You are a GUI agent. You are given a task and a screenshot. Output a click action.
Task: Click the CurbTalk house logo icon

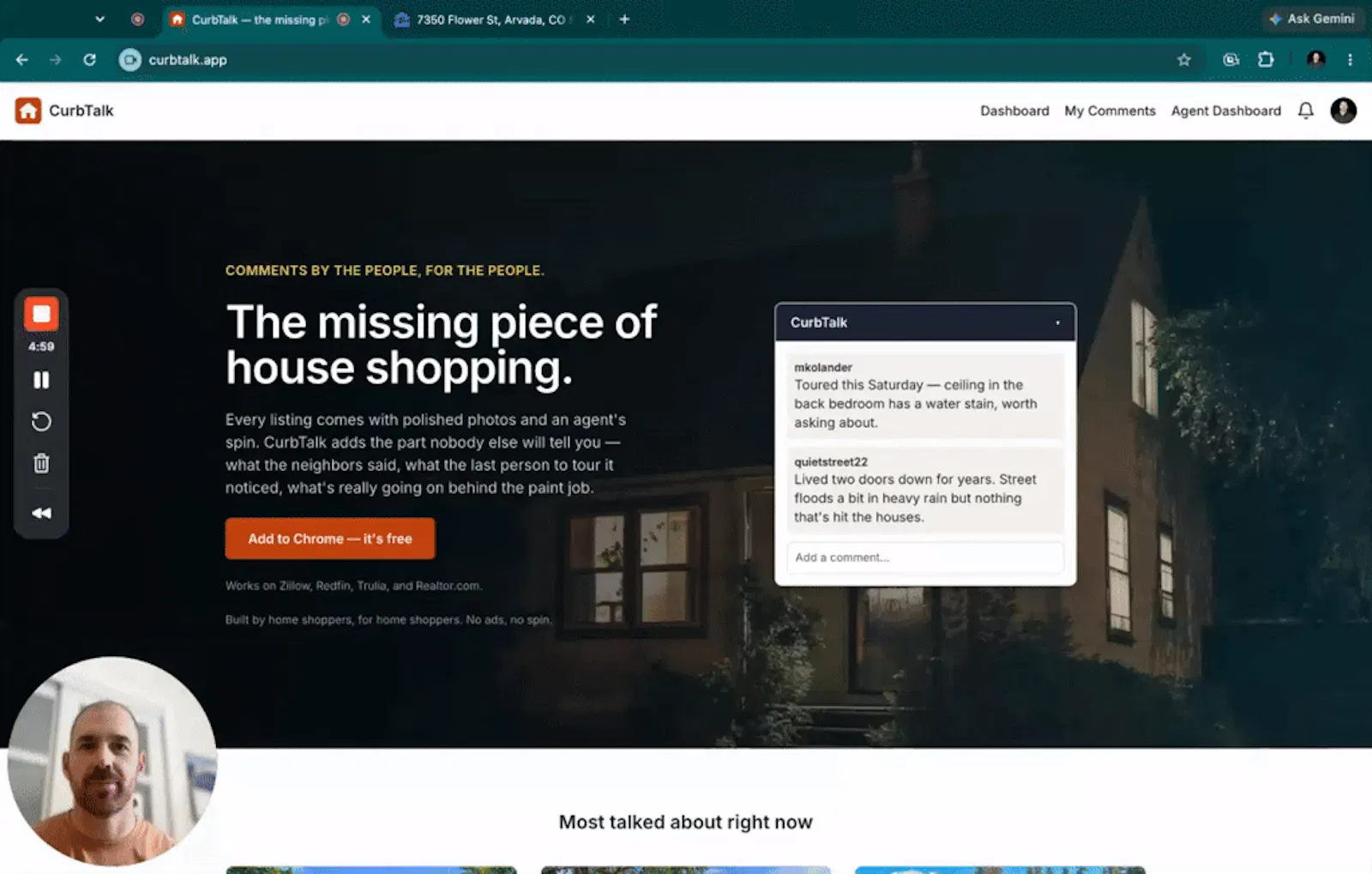(27, 111)
